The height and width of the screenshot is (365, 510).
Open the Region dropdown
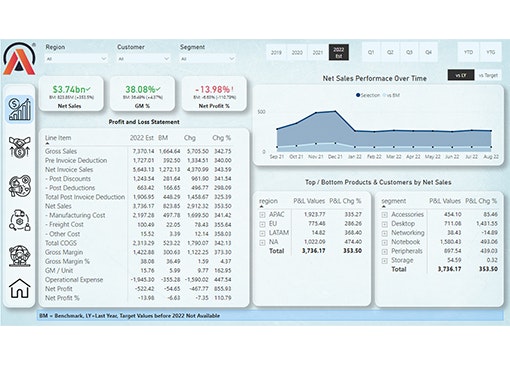coord(76,59)
